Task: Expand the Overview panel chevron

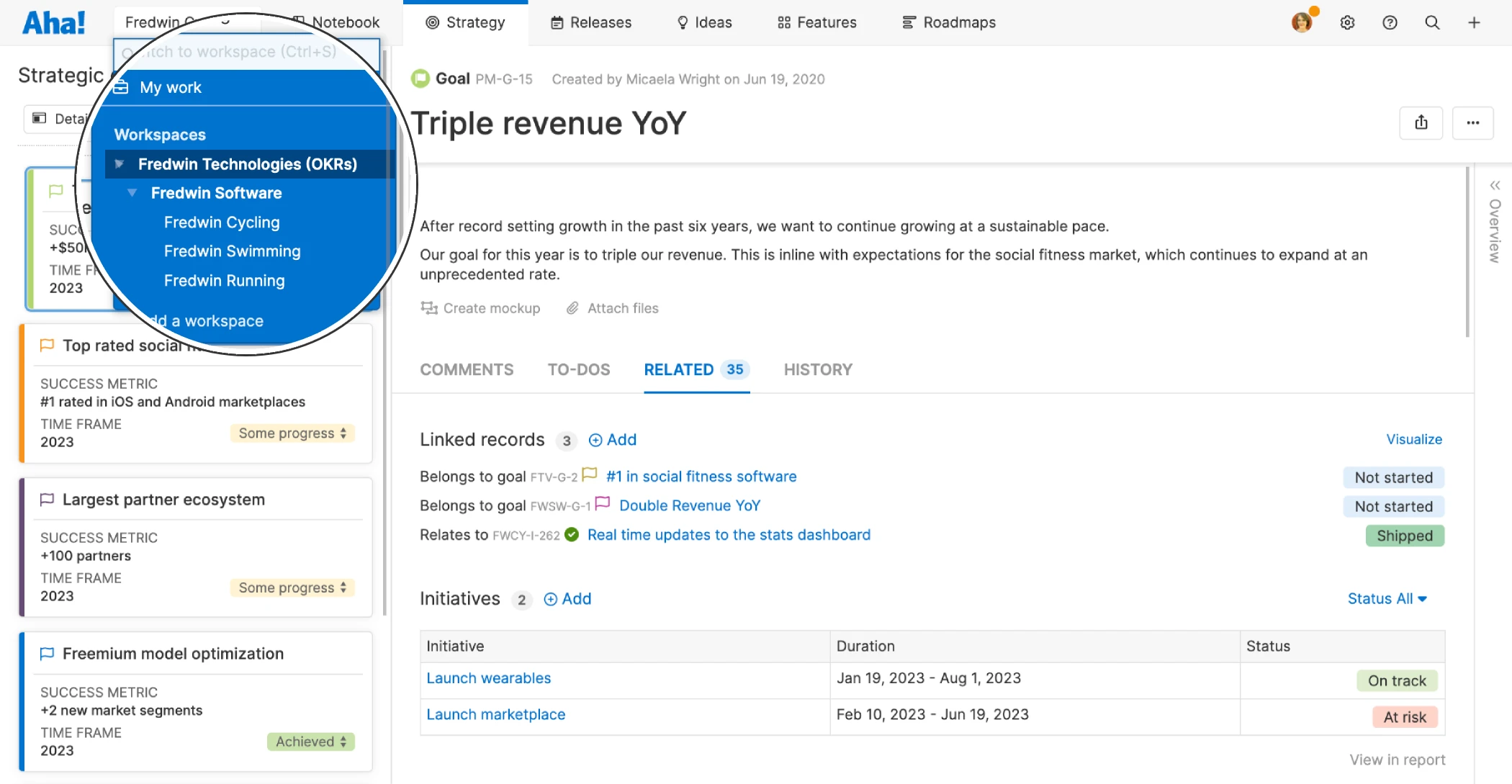Action: coord(1495,185)
